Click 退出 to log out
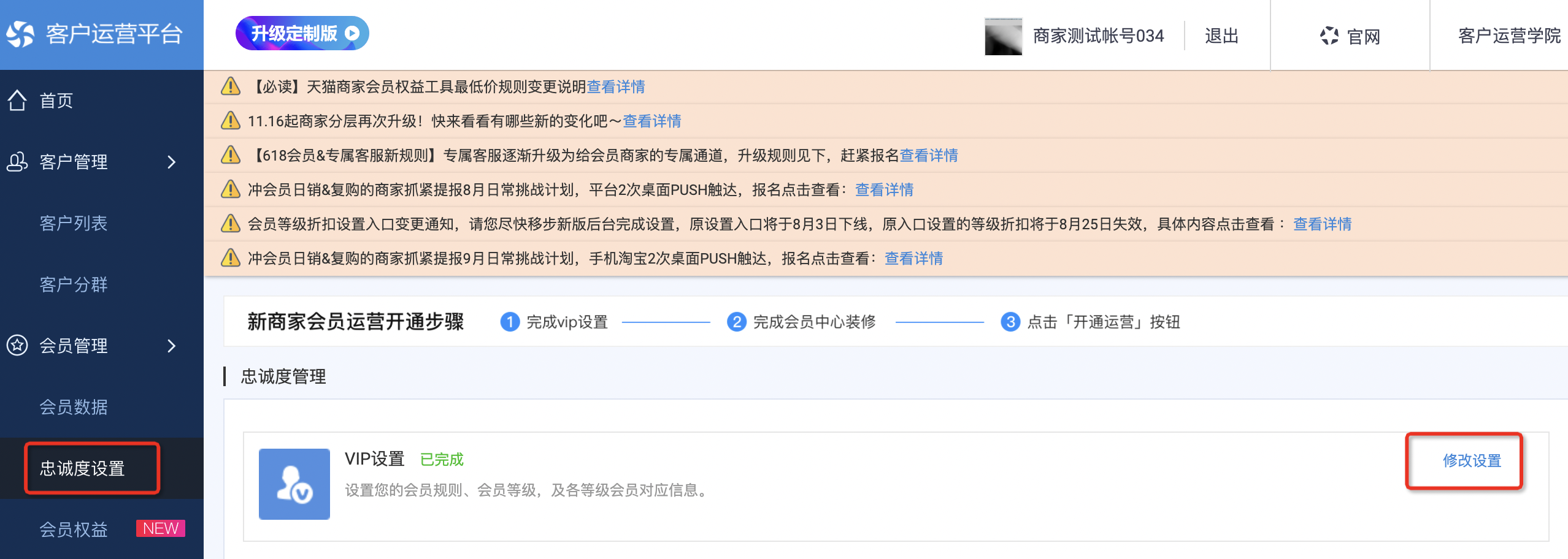This screenshot has height=559, width=1568. [1221, 36]
